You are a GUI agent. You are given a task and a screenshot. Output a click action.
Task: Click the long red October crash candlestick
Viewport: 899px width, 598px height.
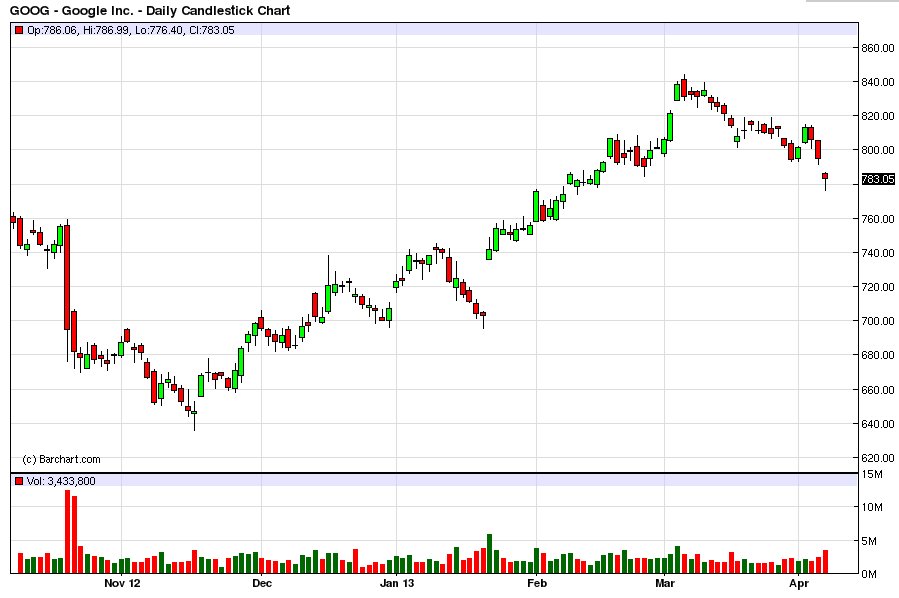[67, 277]
